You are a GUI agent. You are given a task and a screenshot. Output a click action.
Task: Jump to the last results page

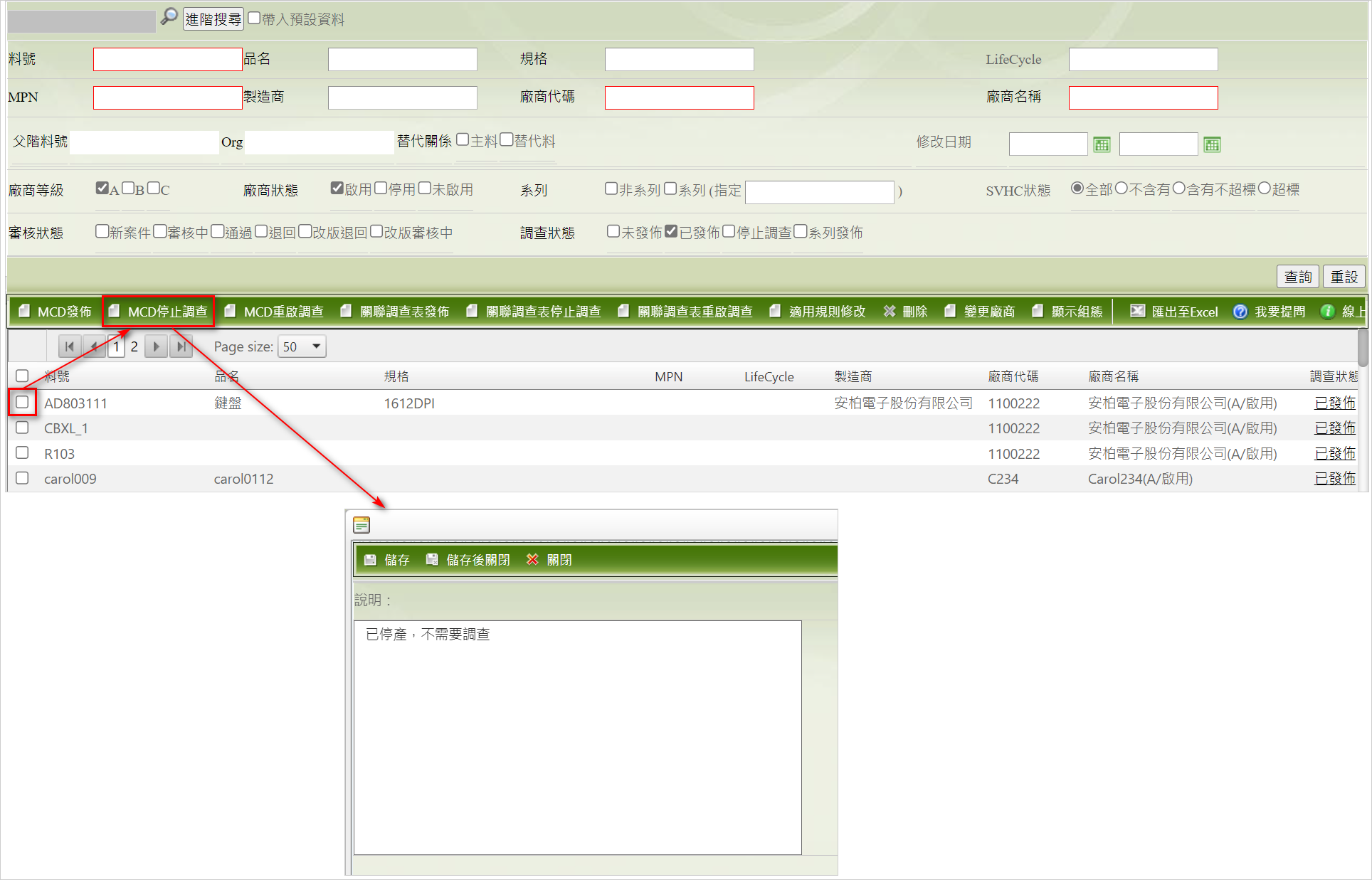click(x=181, y=346)
